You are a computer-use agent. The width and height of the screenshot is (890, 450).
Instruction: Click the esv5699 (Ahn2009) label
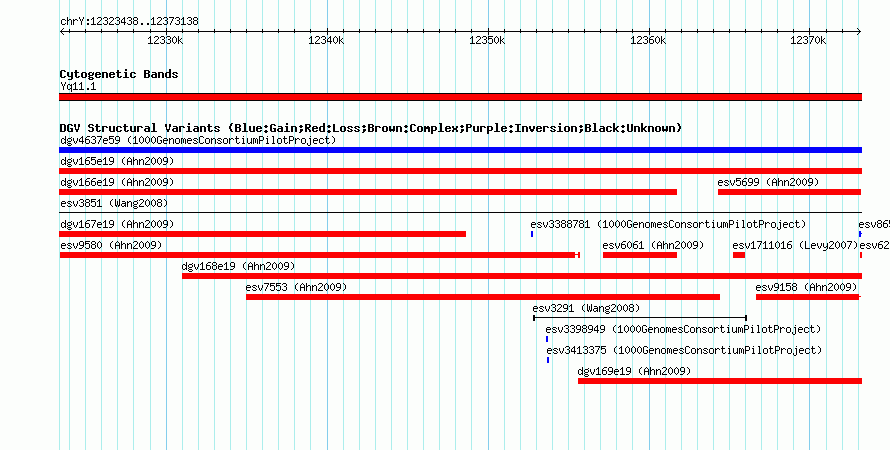tap(768, 182)
